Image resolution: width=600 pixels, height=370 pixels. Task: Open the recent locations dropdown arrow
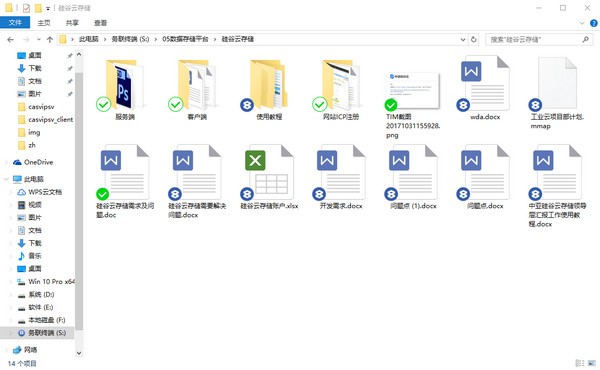39,39
